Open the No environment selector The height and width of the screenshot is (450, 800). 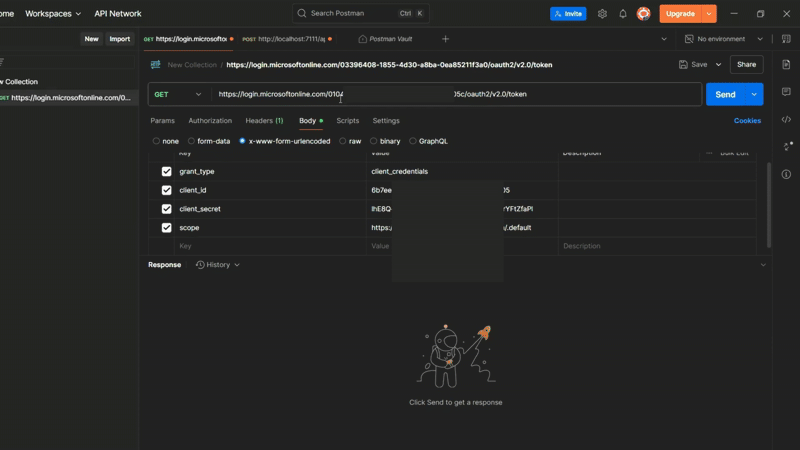tap(724, 39)
